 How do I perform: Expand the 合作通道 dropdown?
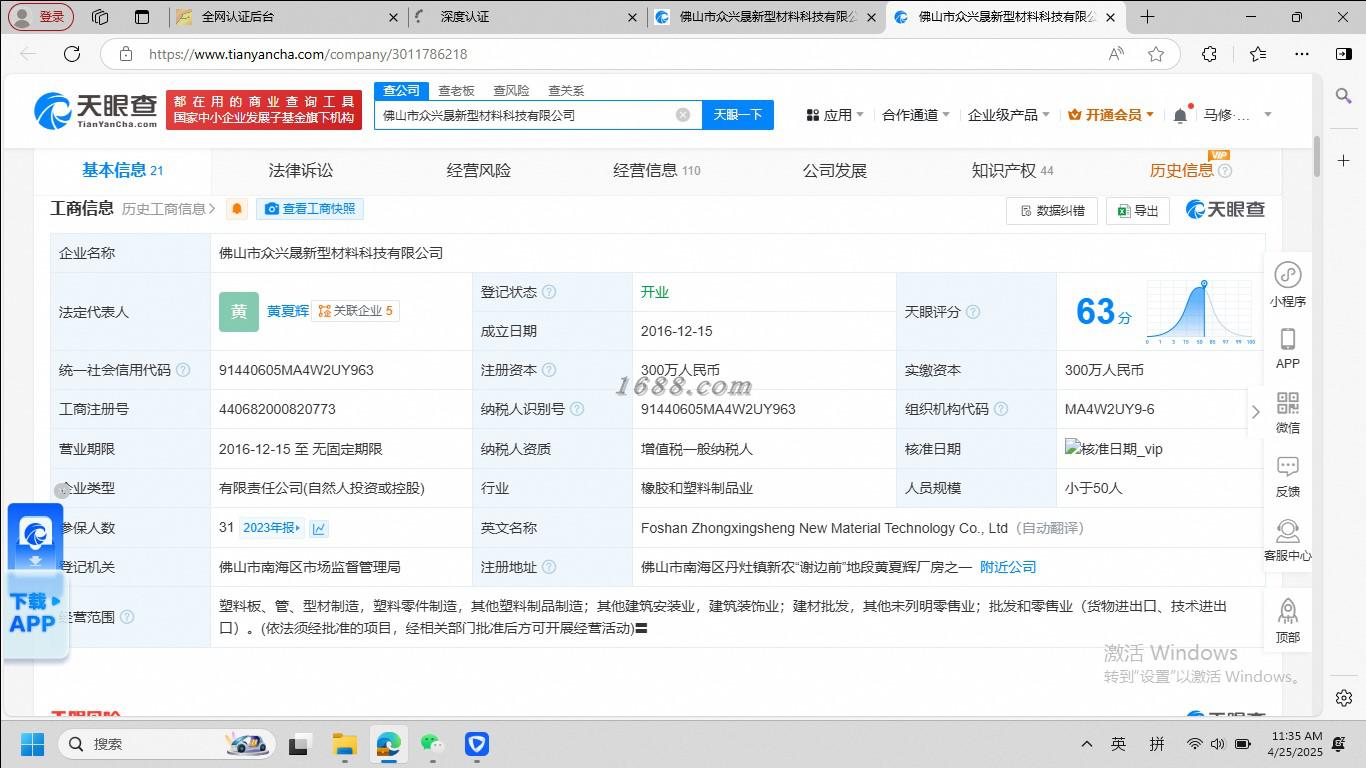915,115
